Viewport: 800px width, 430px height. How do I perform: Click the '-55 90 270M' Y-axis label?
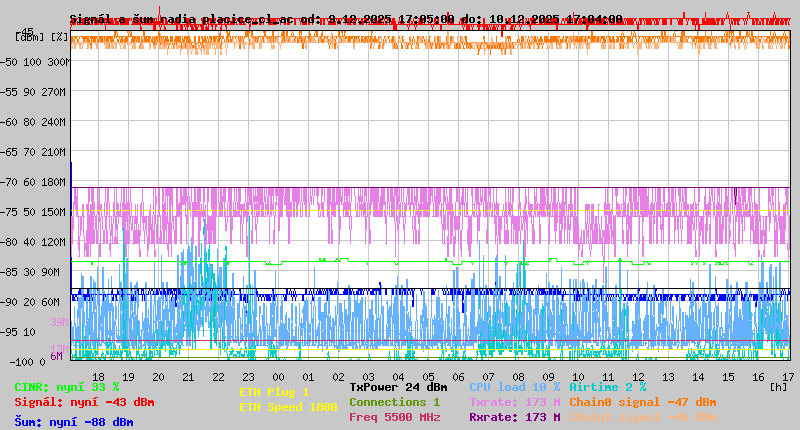point(33,92)
